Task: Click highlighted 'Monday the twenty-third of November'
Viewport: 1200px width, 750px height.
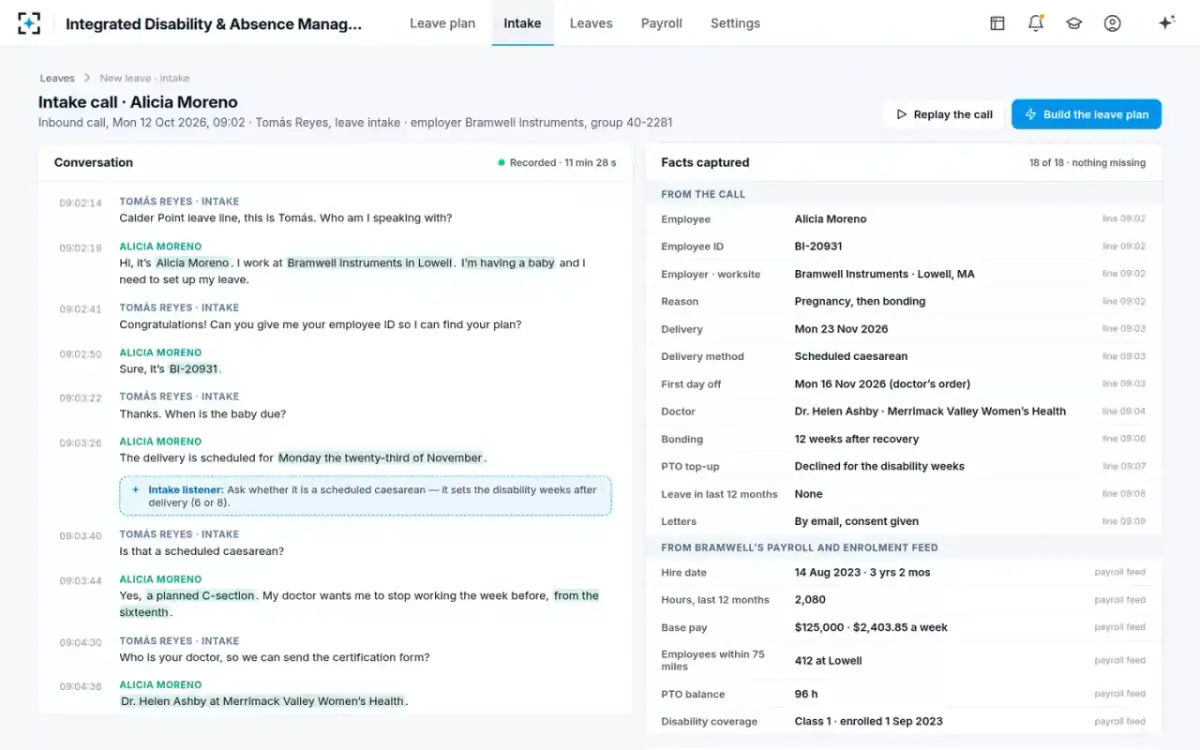Action: click(x=381, y=458)
